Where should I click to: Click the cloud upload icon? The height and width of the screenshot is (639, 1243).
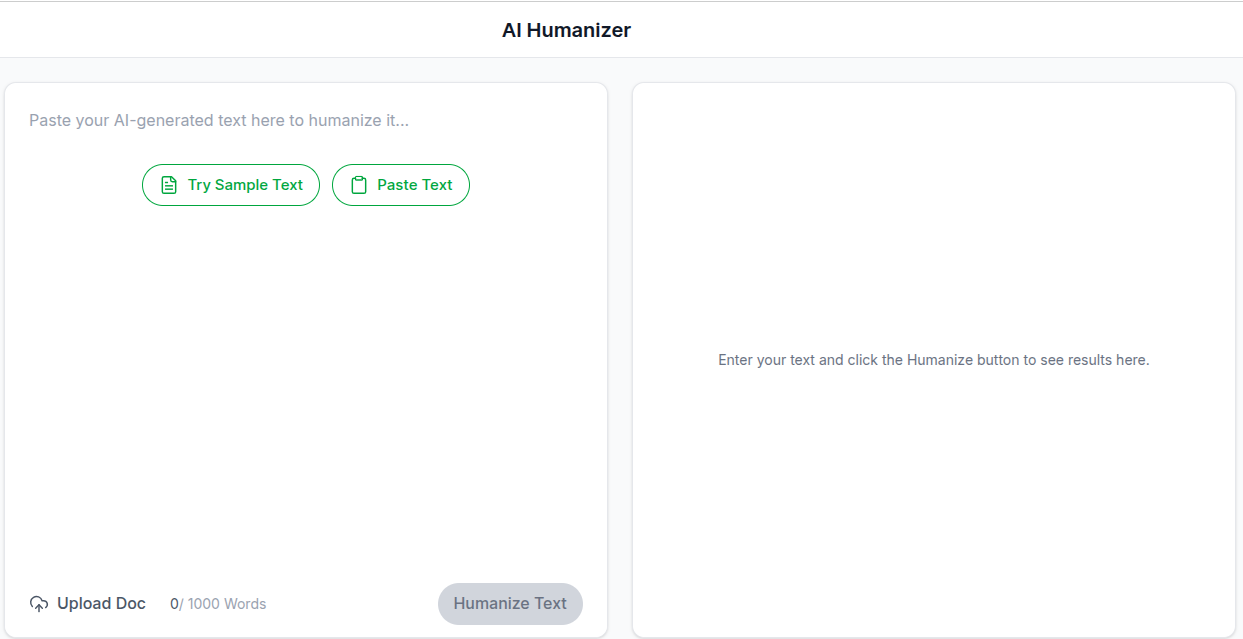39,604
